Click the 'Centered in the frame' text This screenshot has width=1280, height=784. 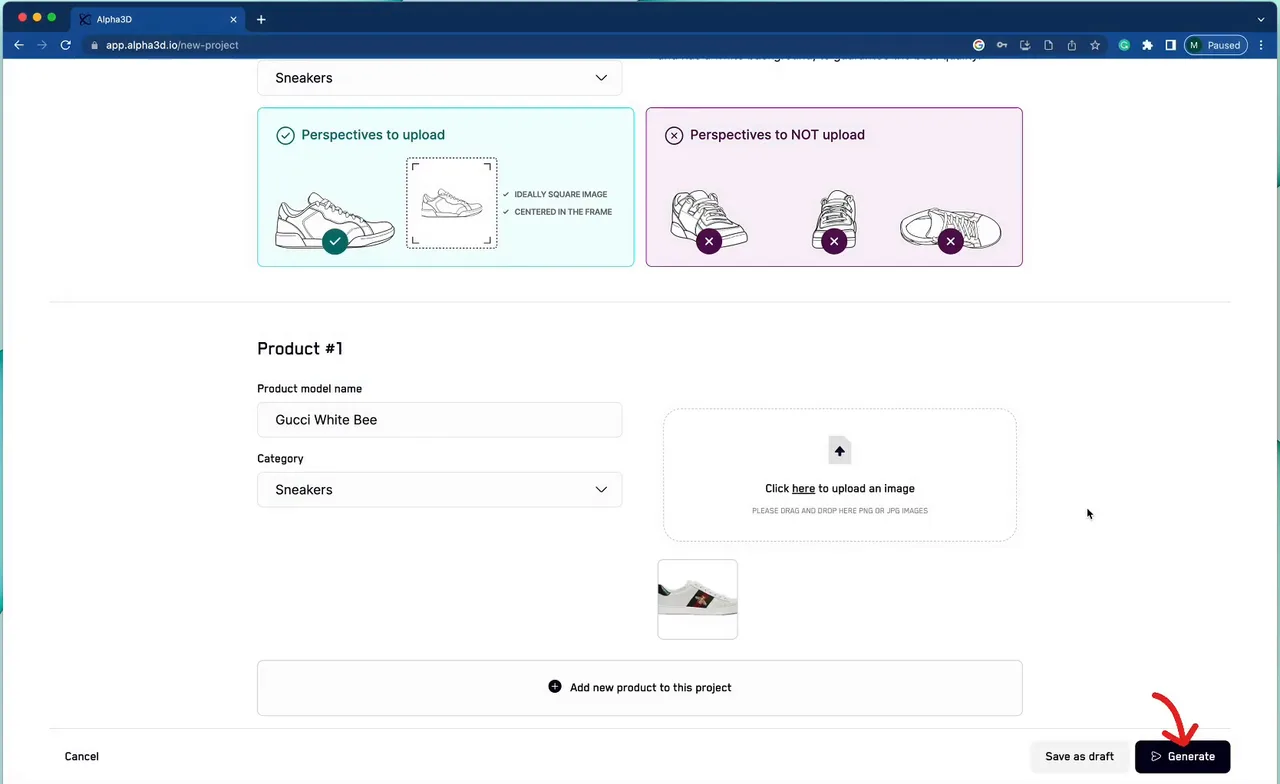(x=563, y=212)
